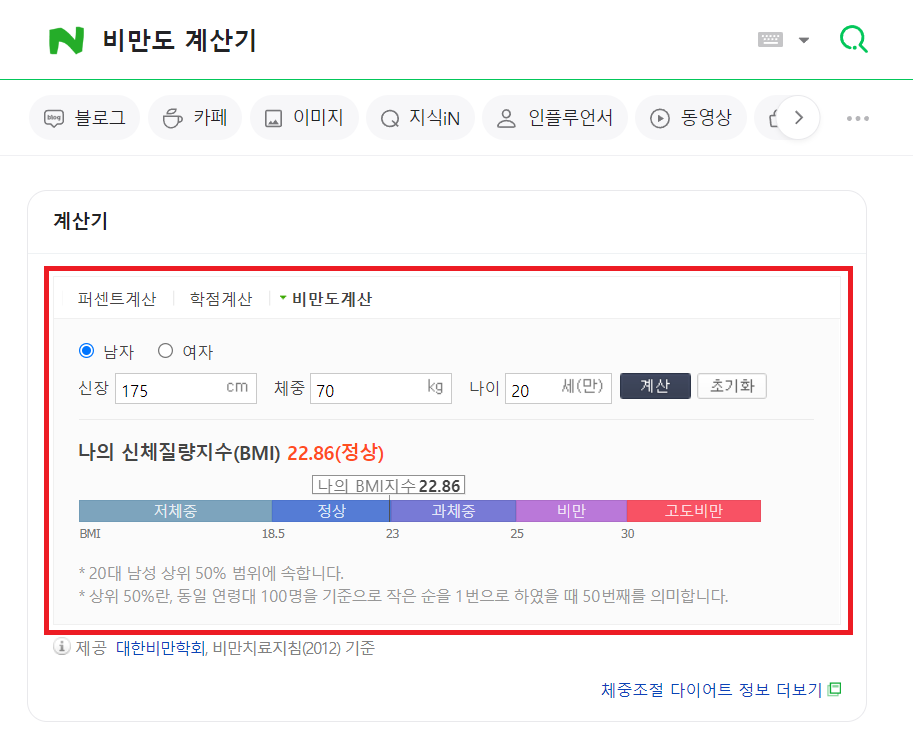Viewport: 913px width, 737px height.
Task: Expand more tabs with the right chevron
Action: coord(799,117)
